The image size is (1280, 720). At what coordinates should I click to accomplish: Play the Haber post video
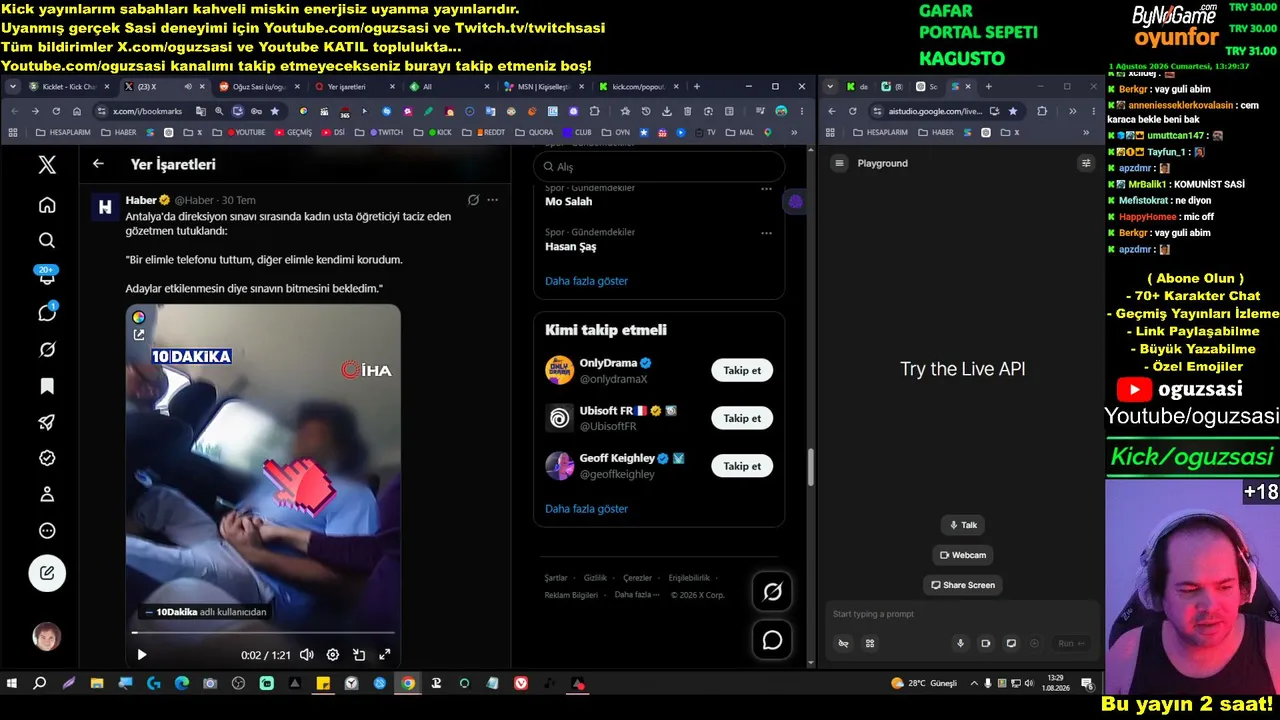(x=142, y=655)
